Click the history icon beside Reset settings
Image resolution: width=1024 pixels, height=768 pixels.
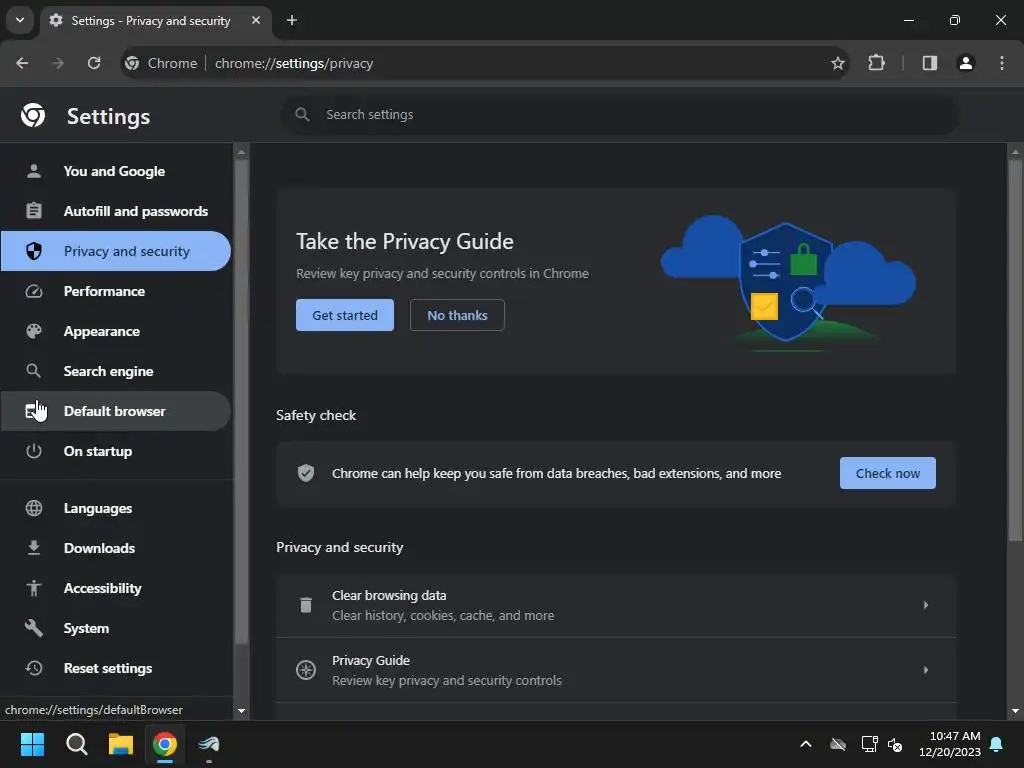33,668
